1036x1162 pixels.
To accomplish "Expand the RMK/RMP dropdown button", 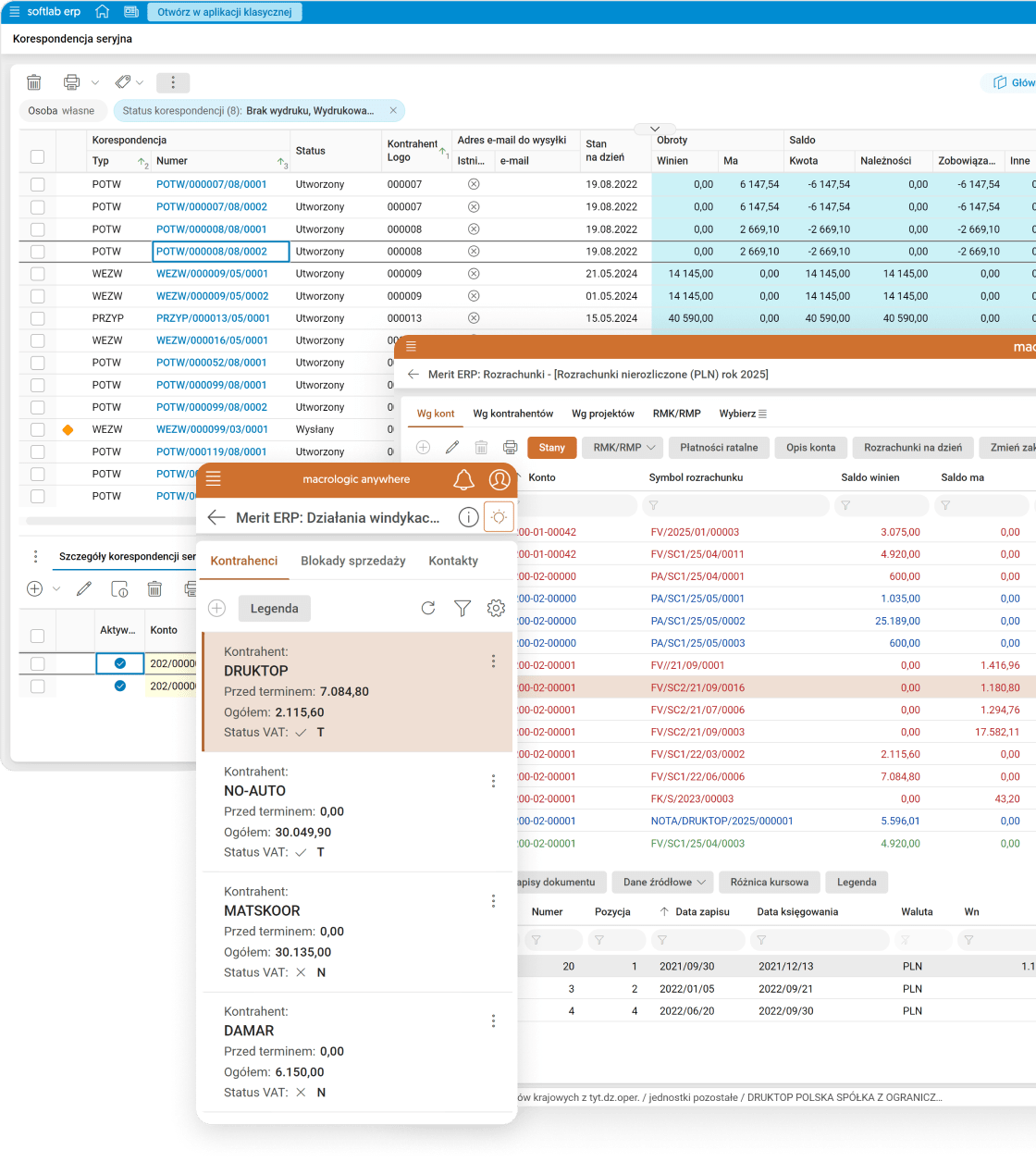I will coord(623,448).
